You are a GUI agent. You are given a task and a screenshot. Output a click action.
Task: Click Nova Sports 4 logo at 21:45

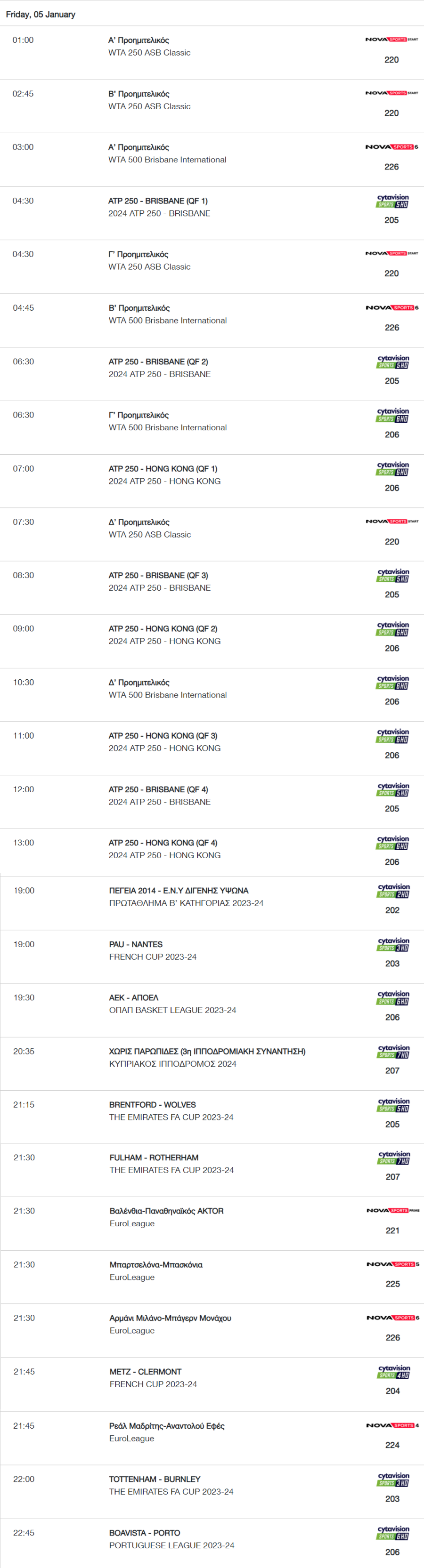(392, 1425)
